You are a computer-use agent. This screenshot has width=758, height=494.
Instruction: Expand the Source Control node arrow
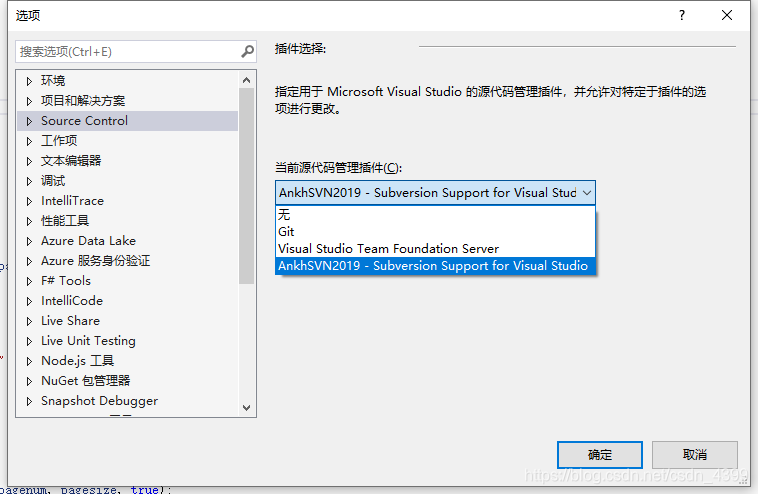[29, 121]
